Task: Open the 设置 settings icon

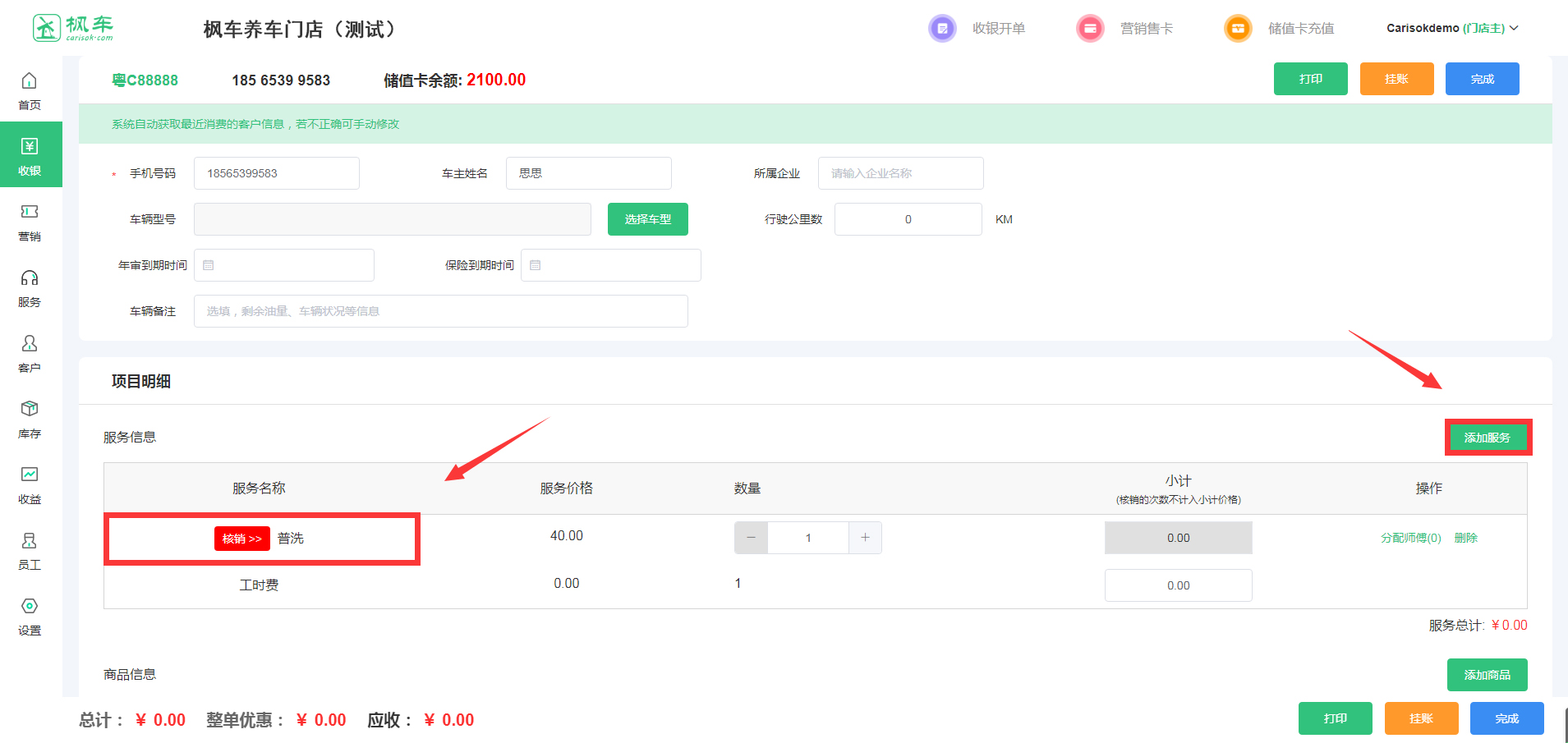Action: tap(30, 607)
